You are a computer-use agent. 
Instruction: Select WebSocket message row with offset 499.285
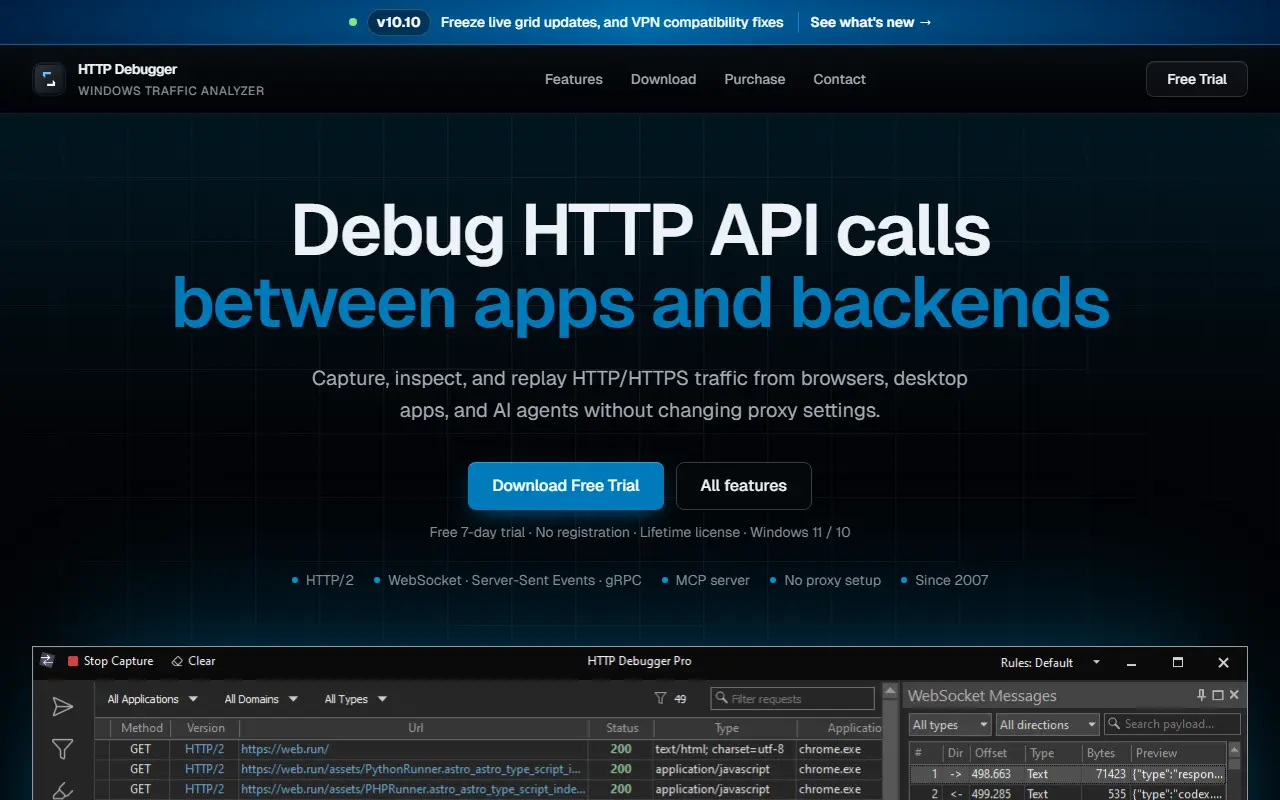[1067, 793]
